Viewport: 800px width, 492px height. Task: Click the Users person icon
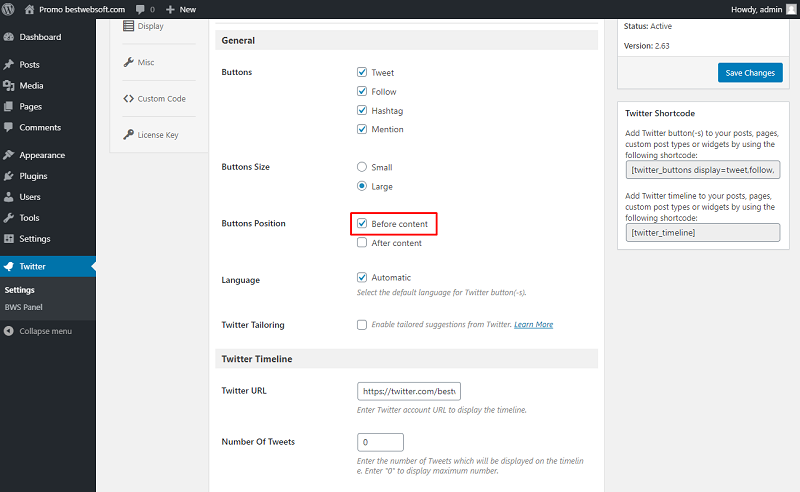[9, 196]
